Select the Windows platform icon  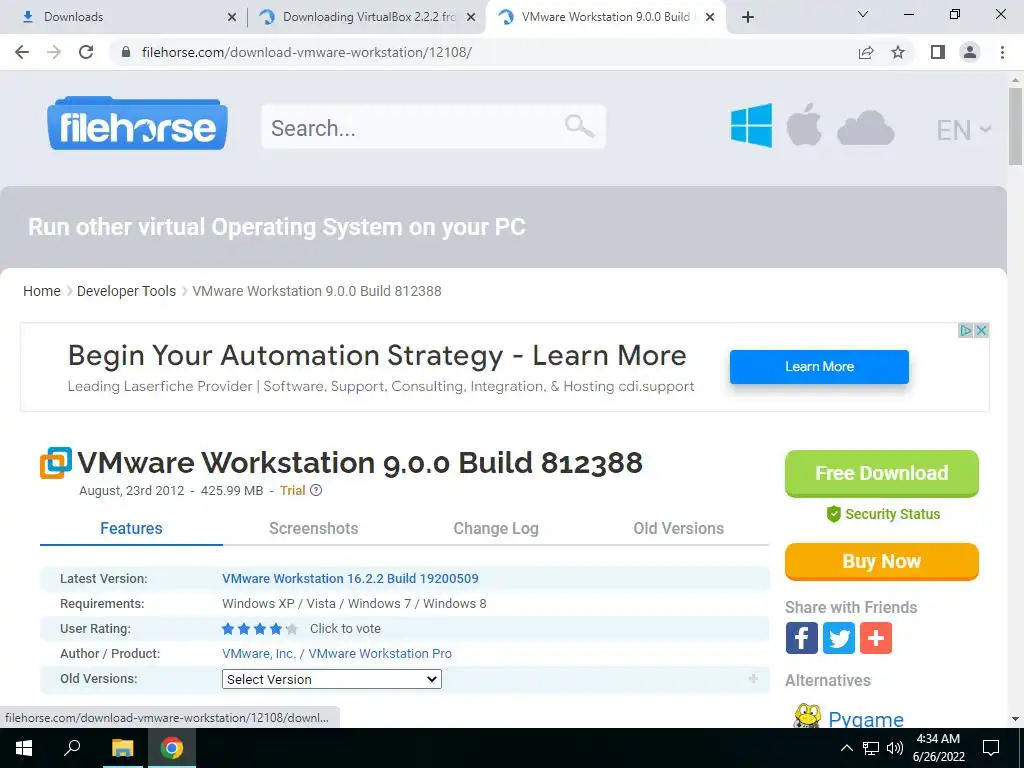(751, 125)
